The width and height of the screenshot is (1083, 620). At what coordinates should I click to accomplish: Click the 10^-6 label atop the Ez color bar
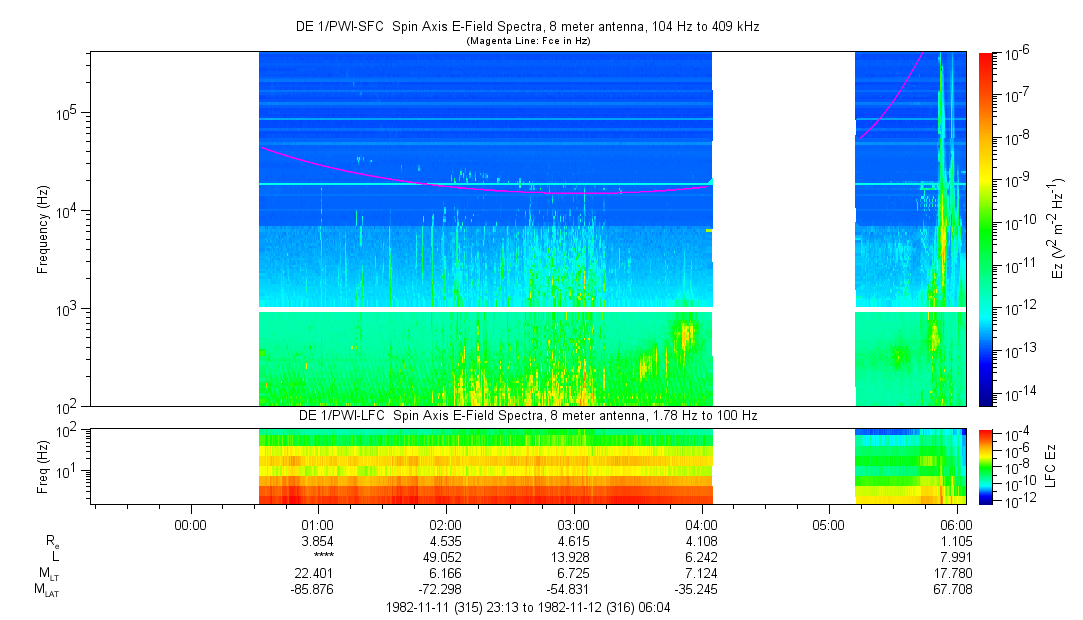pyautogui.click(x=1018, y=54)
